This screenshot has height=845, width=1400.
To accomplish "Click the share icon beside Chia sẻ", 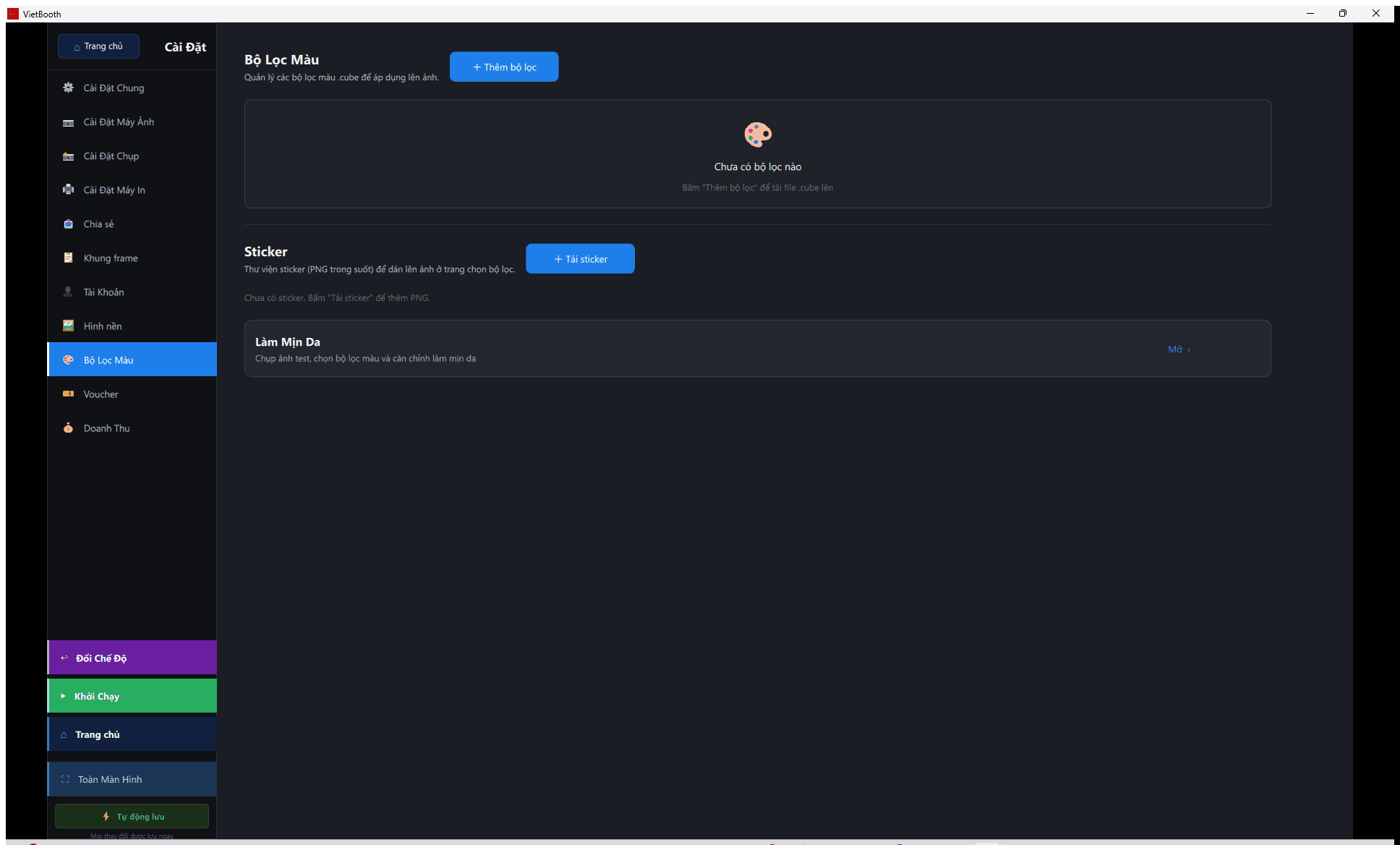I will click(68, 224).
